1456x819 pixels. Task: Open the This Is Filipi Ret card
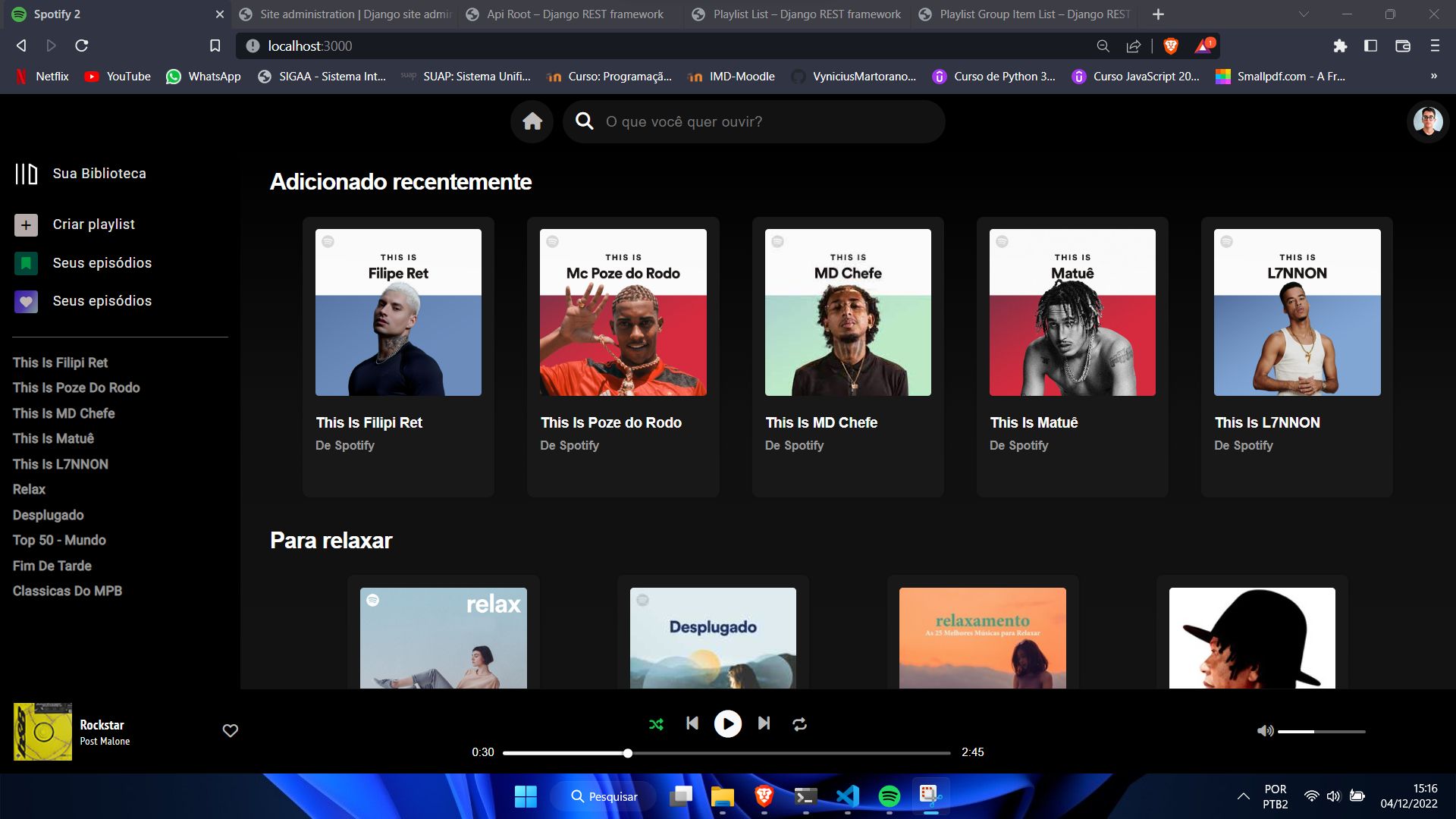coord(398,357)
